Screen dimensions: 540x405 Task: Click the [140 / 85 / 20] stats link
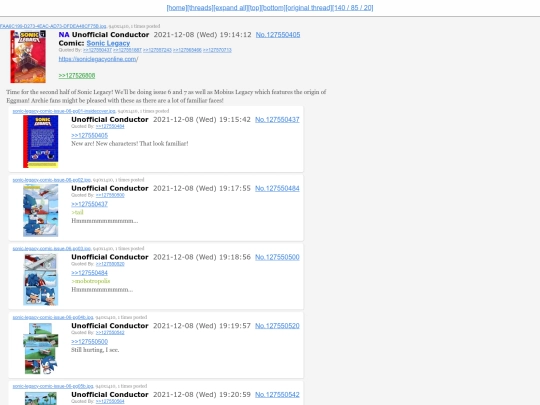(353, 8)
